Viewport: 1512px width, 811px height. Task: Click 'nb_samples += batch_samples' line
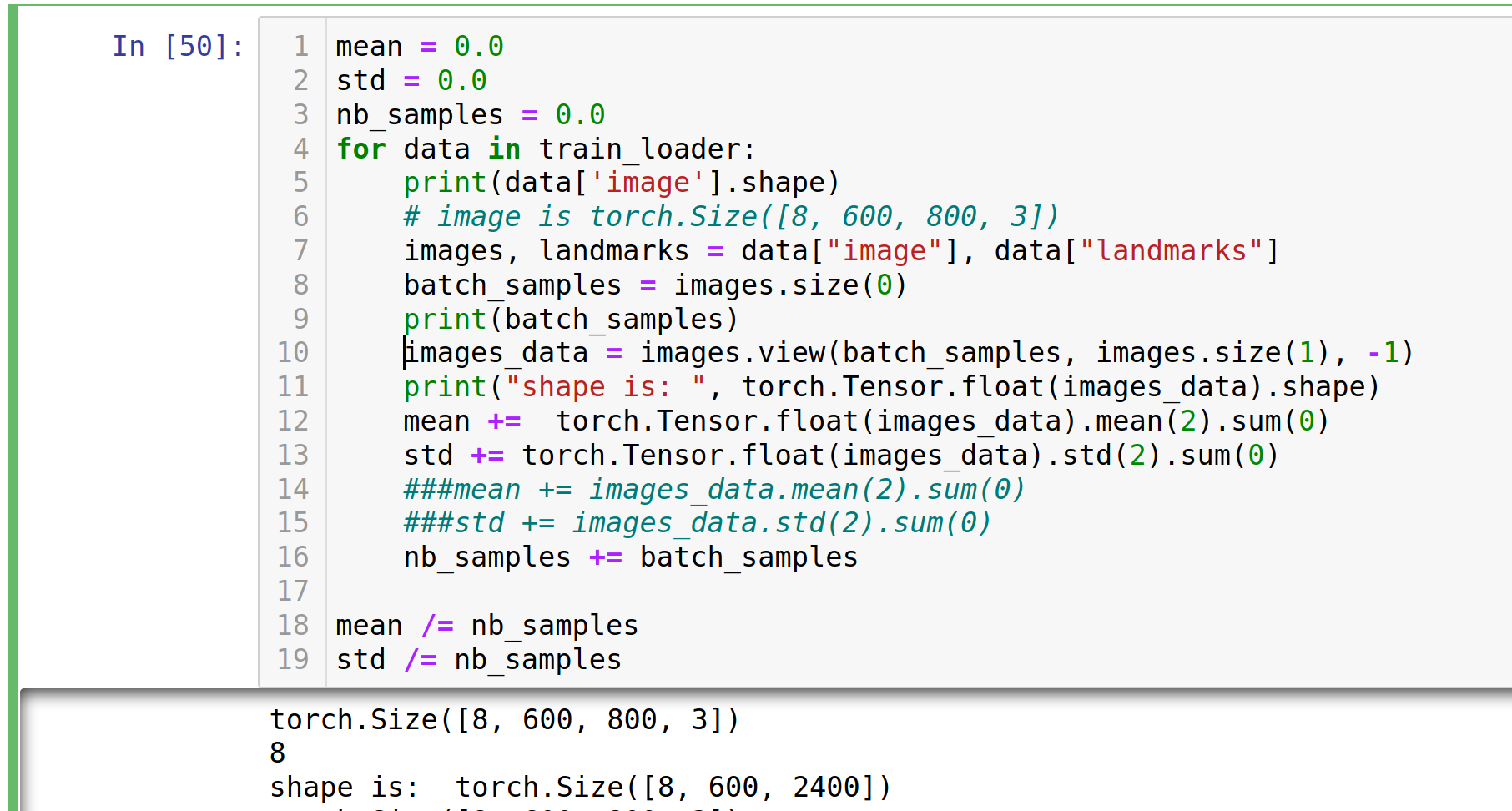click(630, 557)
